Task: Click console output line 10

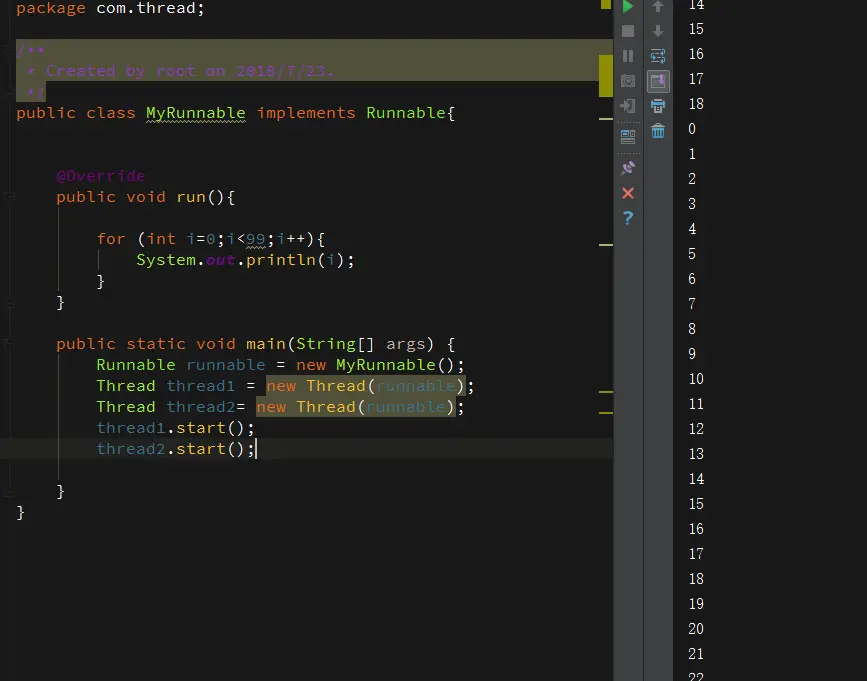Action: coord(696,379)
